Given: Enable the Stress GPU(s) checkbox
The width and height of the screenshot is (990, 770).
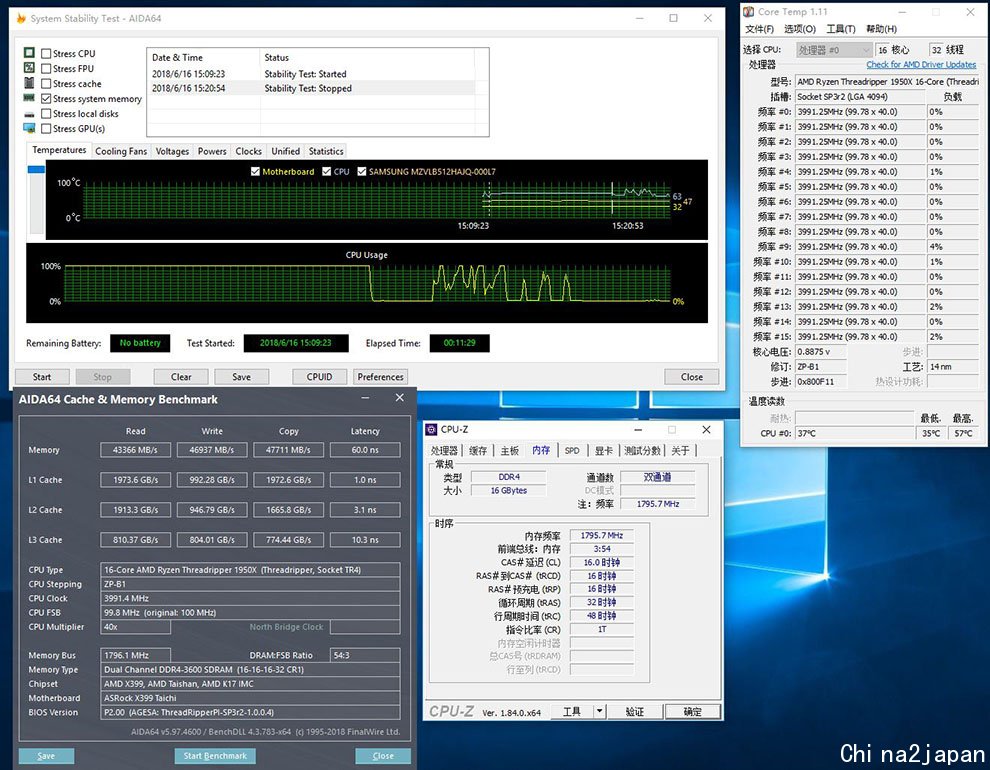Looking at the screenshot, I should pos(46,129).
